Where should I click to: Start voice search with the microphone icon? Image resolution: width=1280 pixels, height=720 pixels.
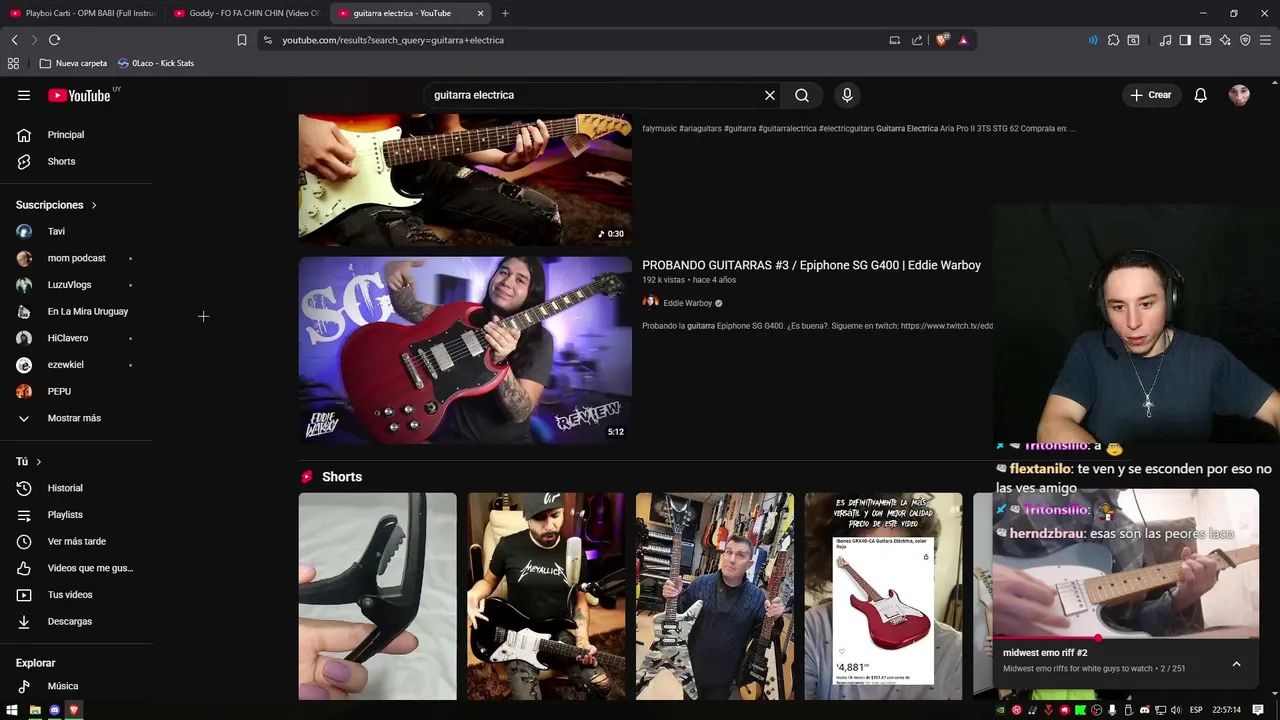point(847,95)
